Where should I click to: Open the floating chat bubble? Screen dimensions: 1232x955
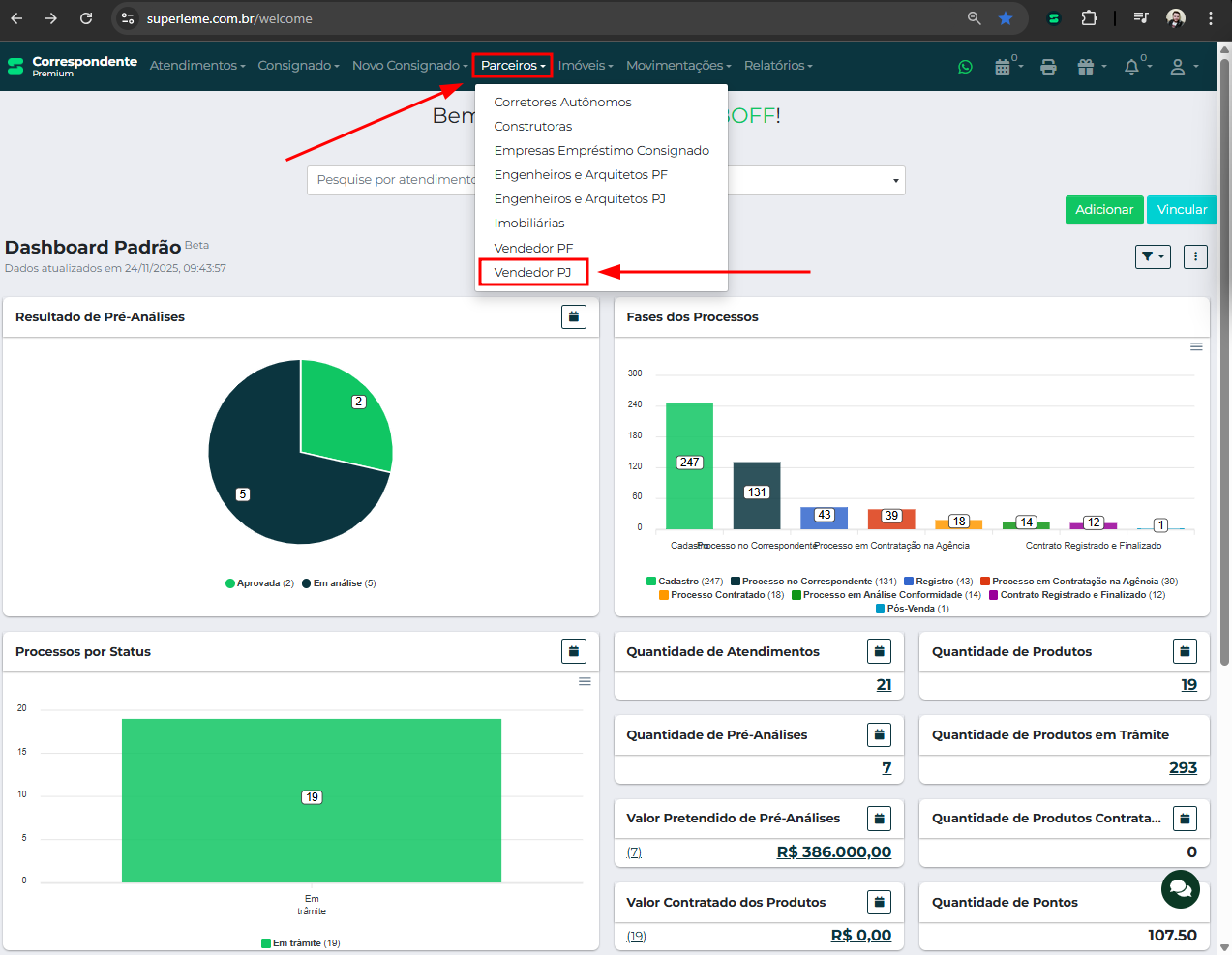(1180, 888)
